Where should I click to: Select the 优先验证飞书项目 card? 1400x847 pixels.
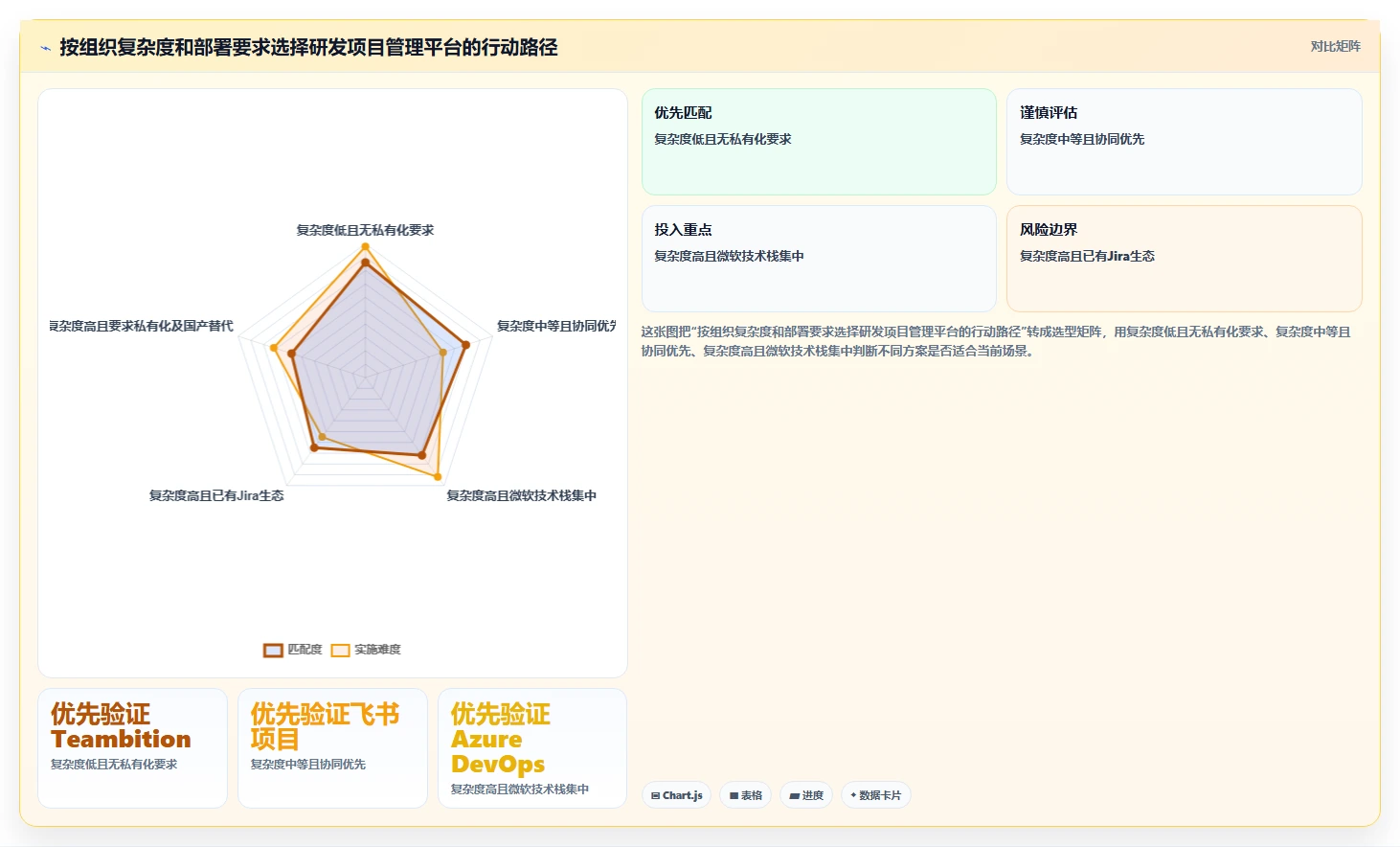332,748
